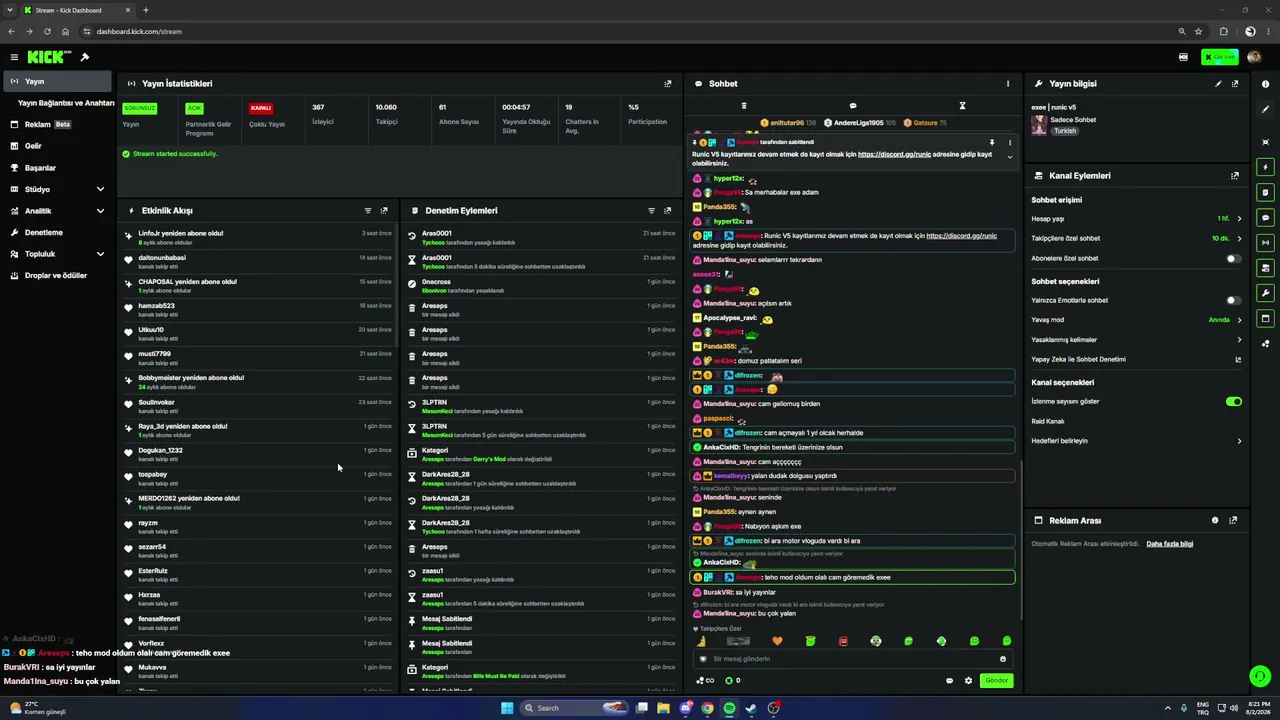Open Başarılar in the sidebar
This screenshot has width=1280, height=720.
(x=57, y=168)
